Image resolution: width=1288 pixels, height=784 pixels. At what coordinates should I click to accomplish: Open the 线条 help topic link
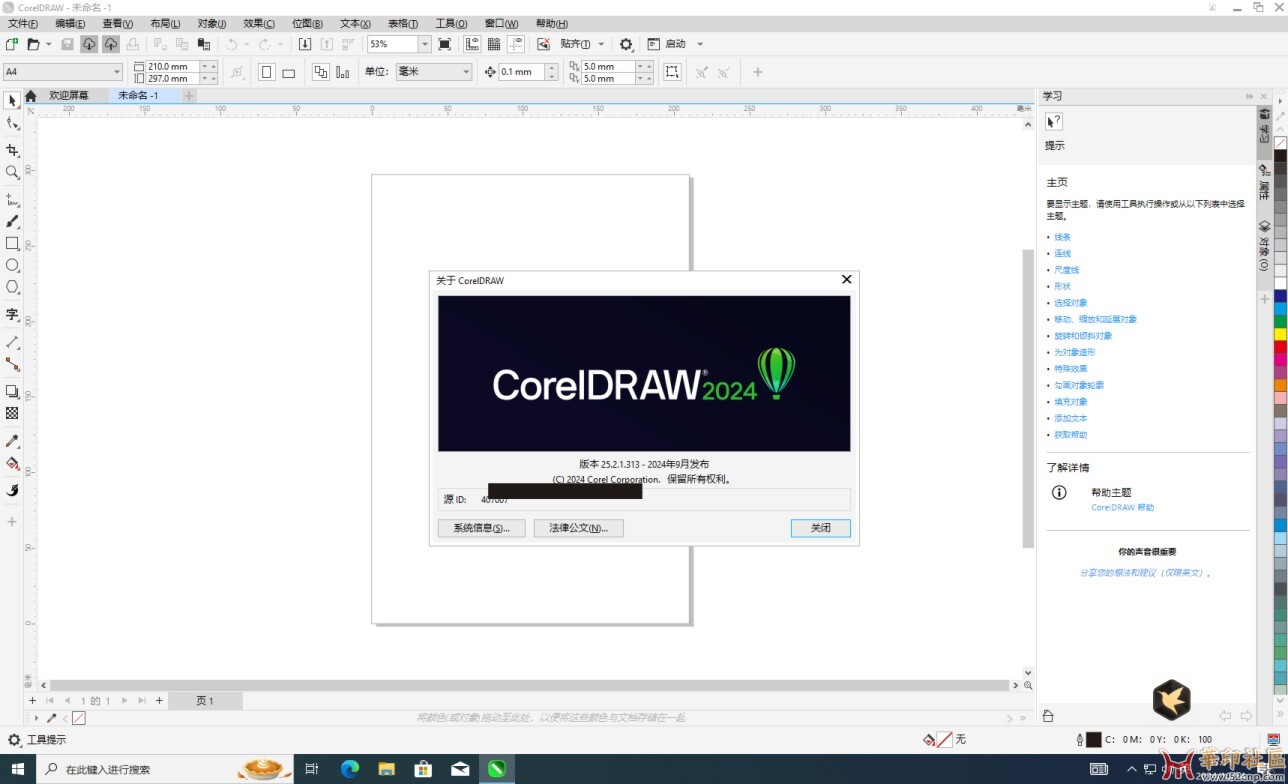(x=1062, y=237)
